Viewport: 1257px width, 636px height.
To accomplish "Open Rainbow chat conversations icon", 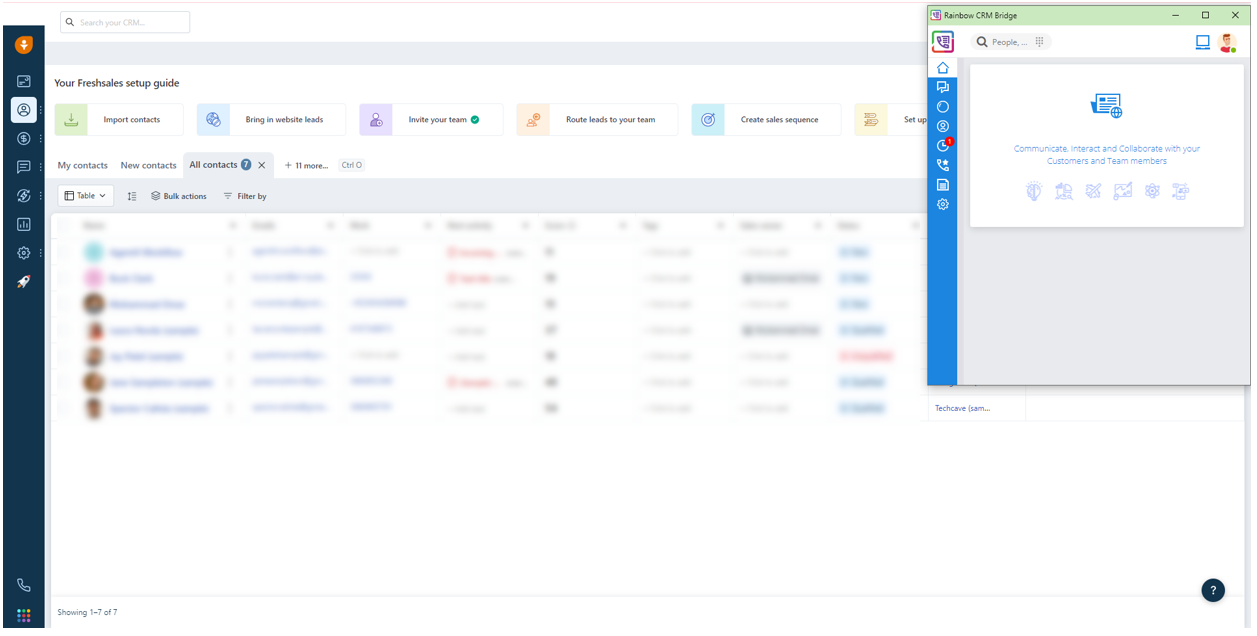I will (942, 88).
